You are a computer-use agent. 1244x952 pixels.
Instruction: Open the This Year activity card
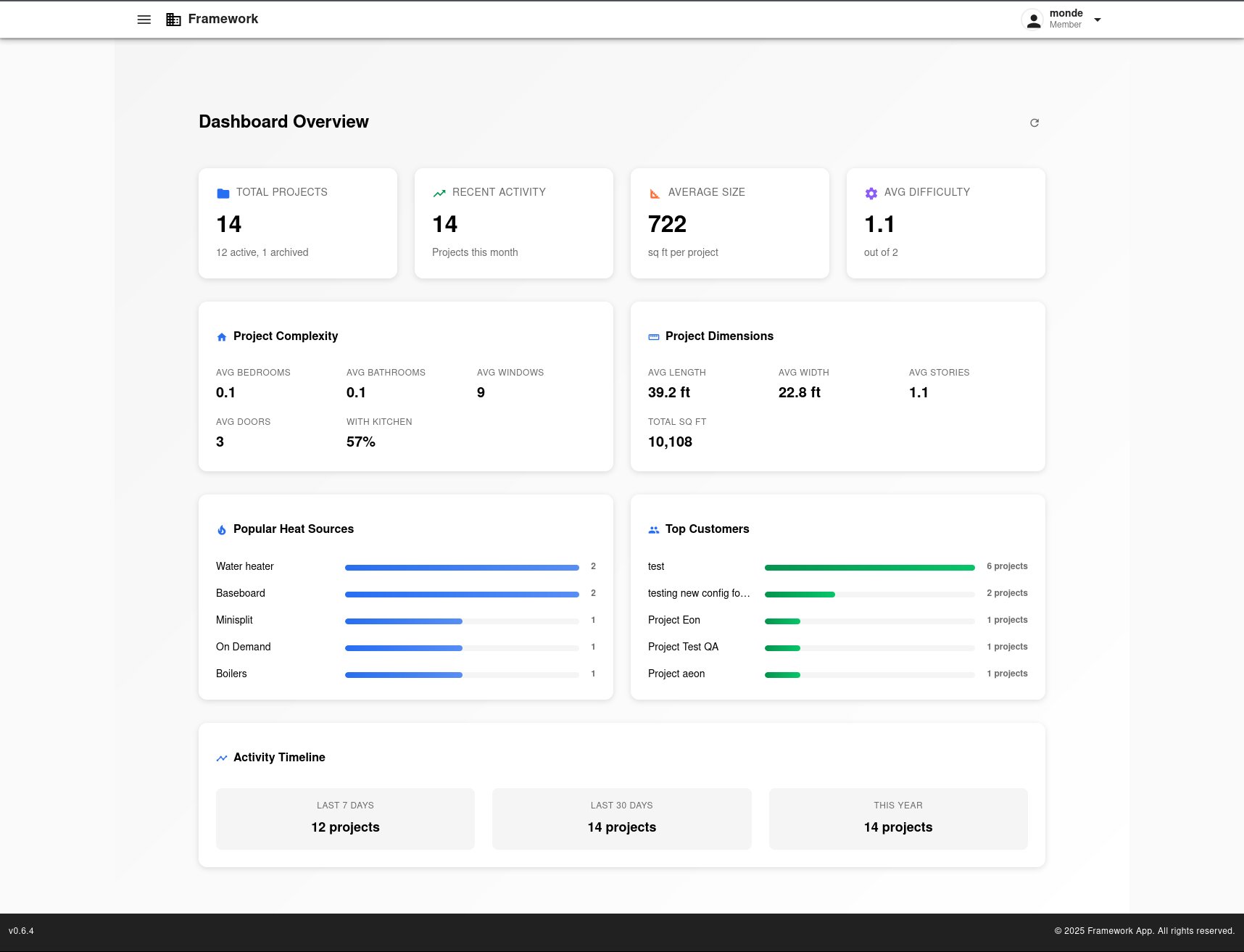pos(898,819)
